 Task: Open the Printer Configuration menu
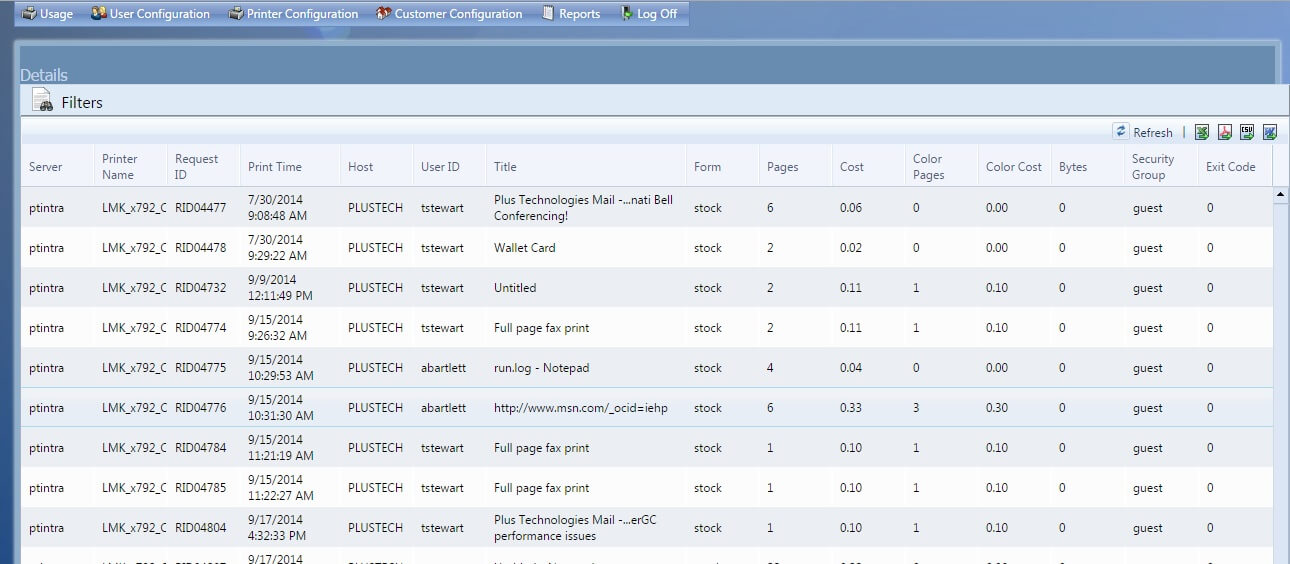(293, 14)
